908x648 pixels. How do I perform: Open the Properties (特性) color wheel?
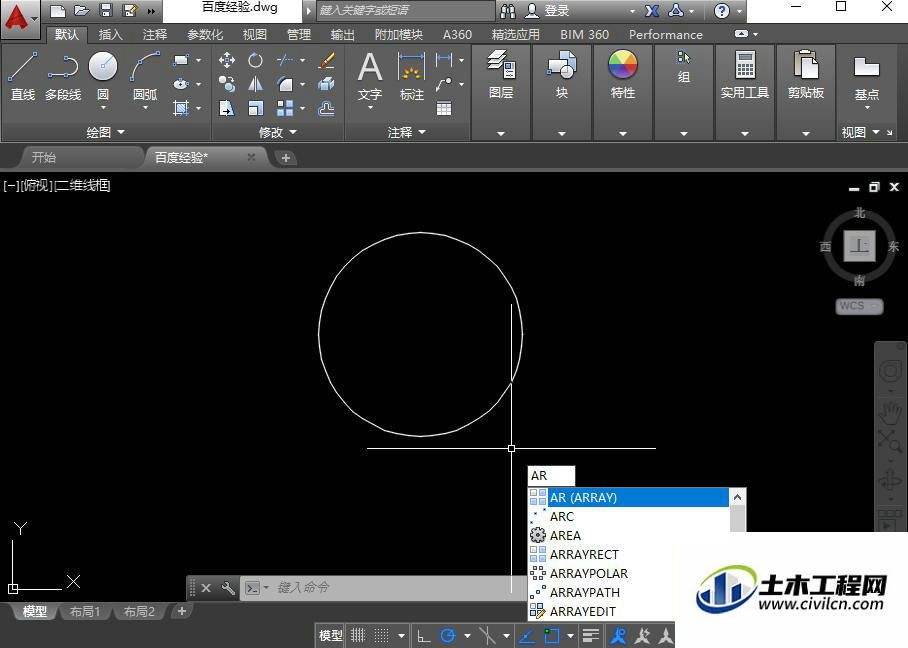pyautogui.click(x=623, y=74)
